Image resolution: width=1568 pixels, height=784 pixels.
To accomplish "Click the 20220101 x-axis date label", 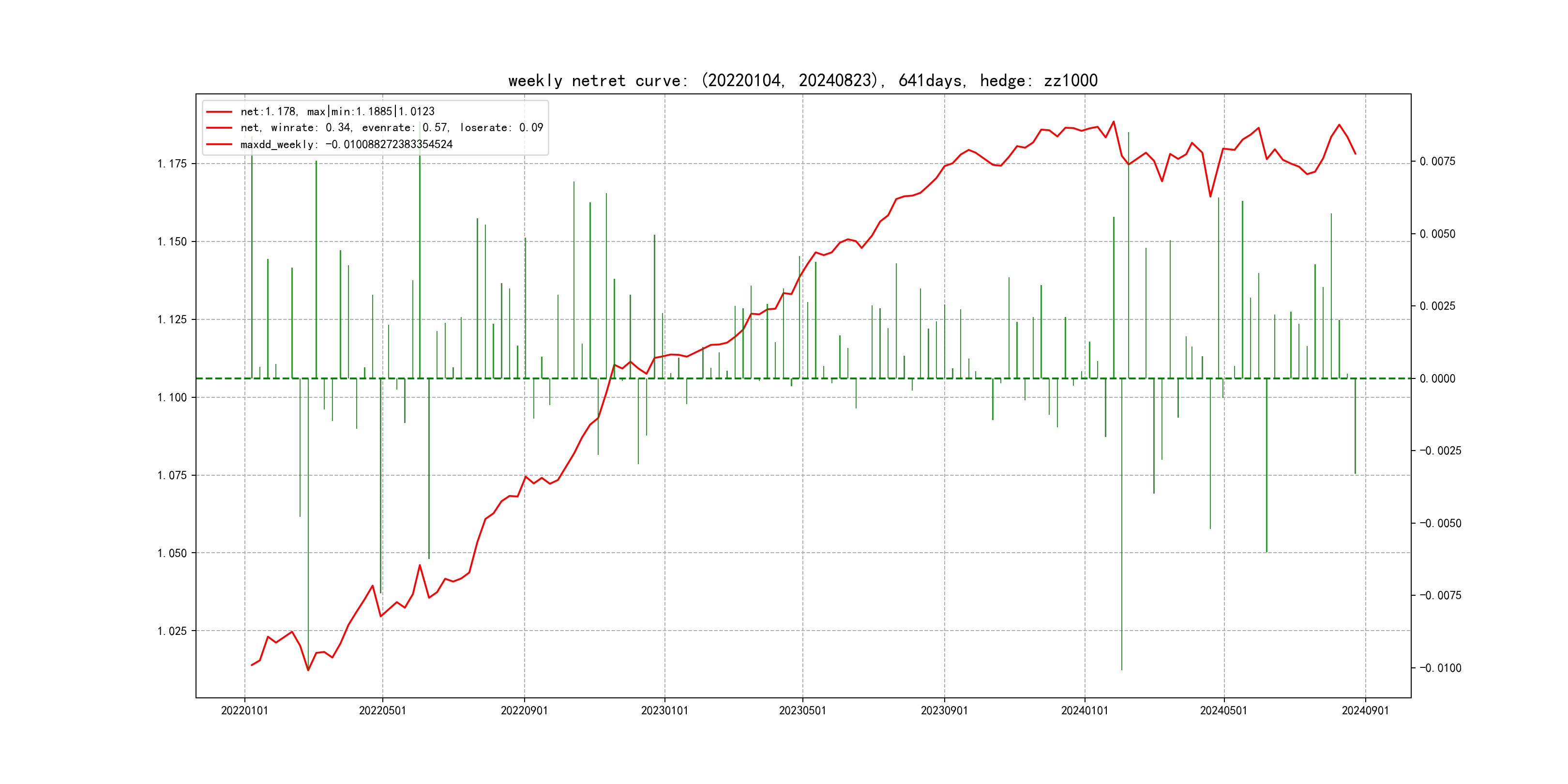I will click(244, 710).
